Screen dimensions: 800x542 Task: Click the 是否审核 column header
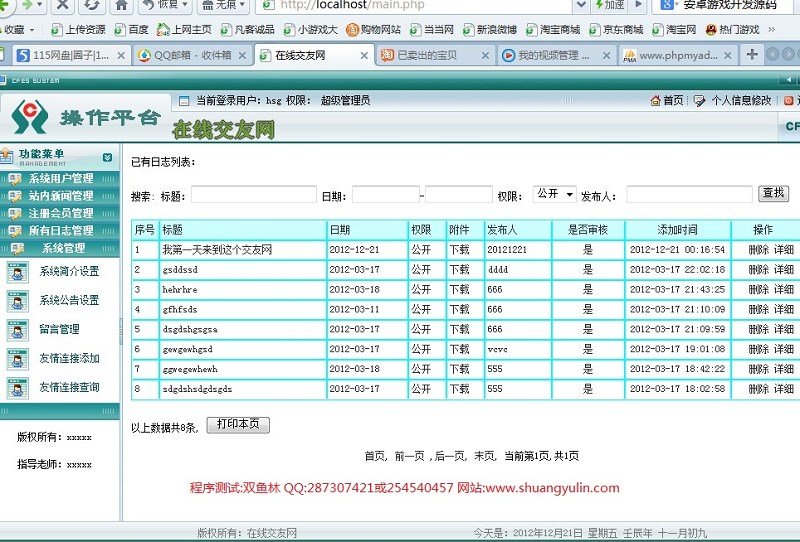coord(588,230)
